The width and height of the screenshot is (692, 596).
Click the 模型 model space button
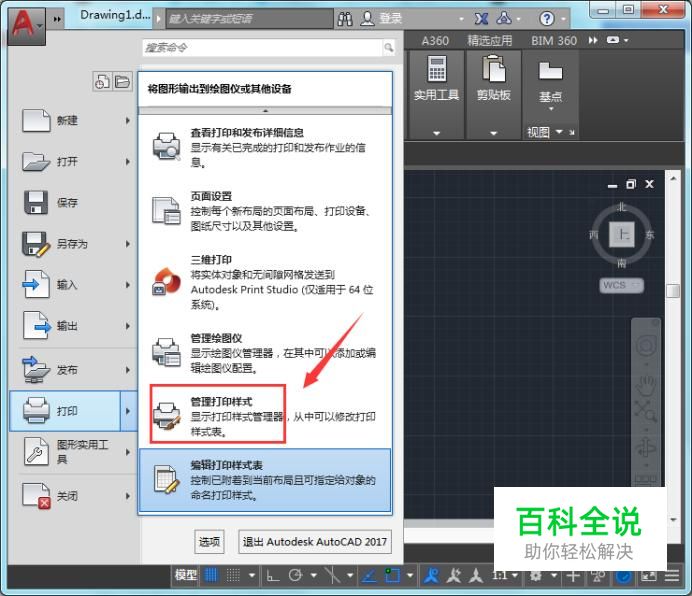pyautogui.click(x=186, y=575)
